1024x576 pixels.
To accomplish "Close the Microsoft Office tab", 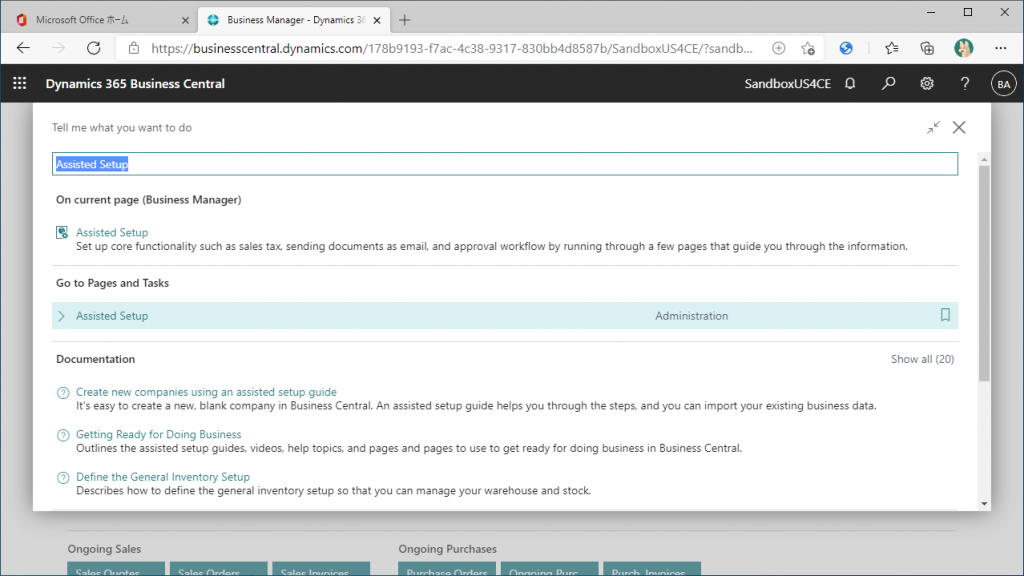I will [185, 20].
